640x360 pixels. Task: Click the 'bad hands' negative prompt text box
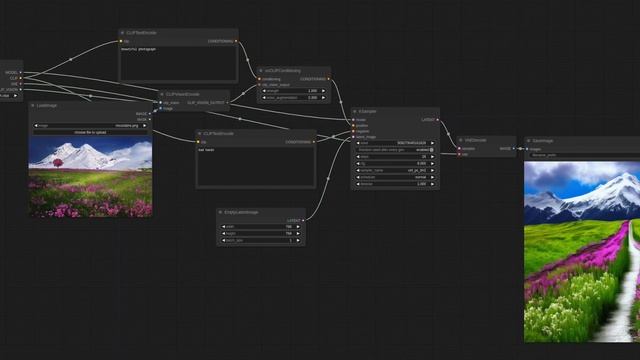coord(256,167)
